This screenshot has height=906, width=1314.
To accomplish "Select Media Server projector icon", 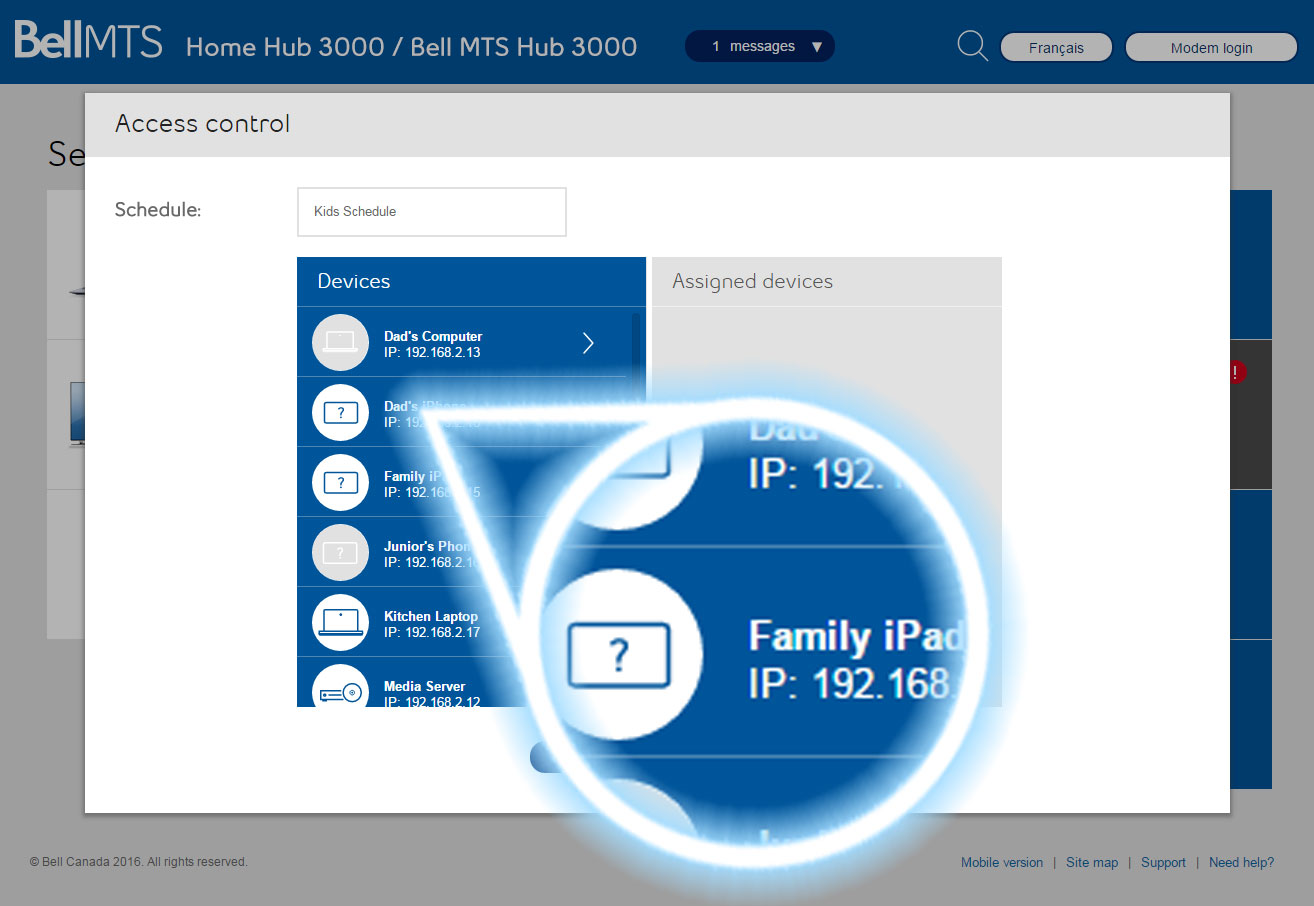I will pos(341,688).
